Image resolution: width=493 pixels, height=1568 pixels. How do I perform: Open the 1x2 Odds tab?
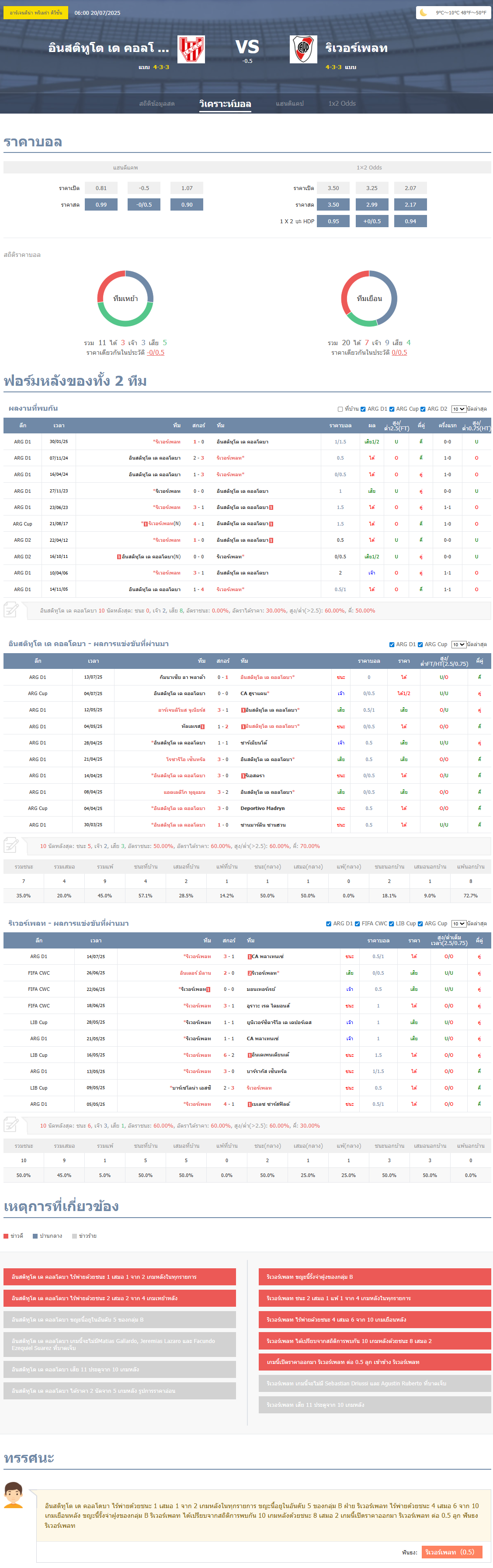[x=342, y=104]
